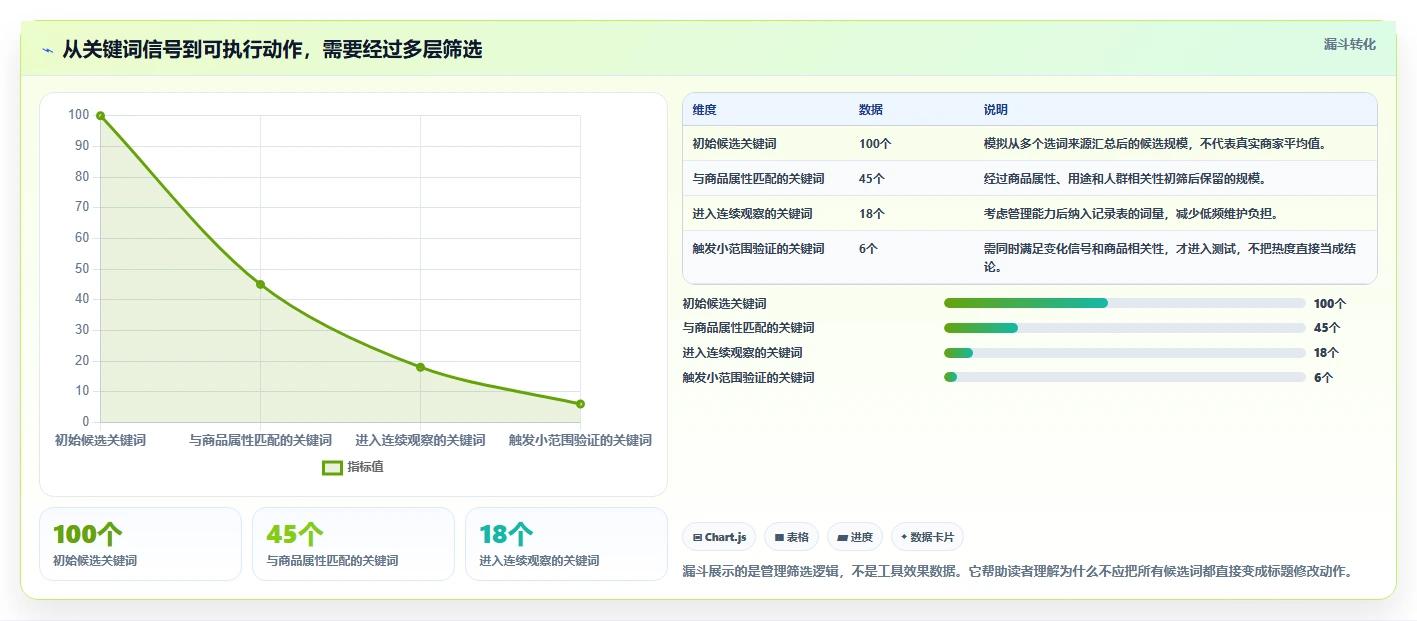
Task: Click the large teal 18个 stat card
Action: (566, 544)
